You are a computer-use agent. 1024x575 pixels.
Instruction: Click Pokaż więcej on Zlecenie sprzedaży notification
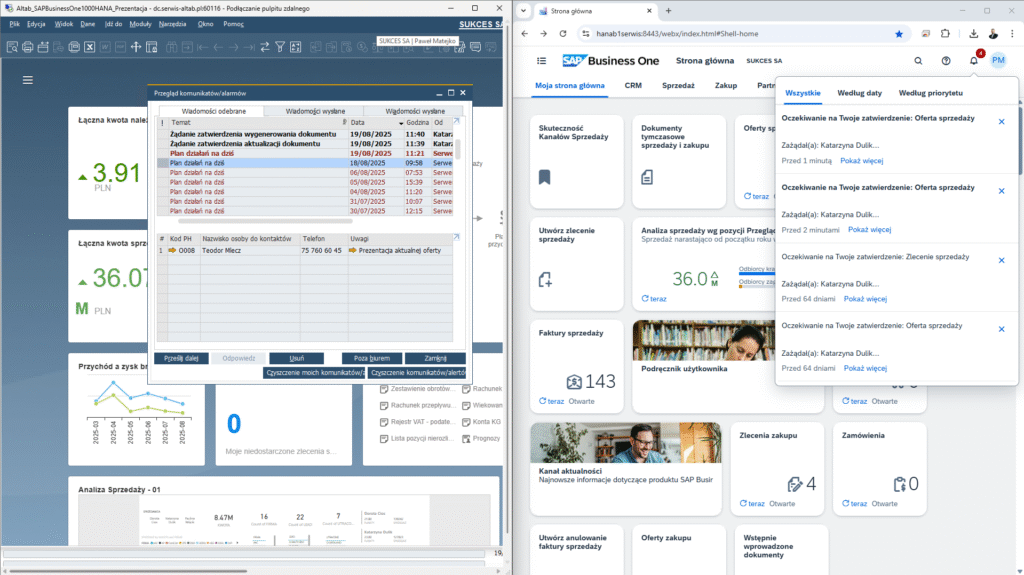click(x=865, y=299)
